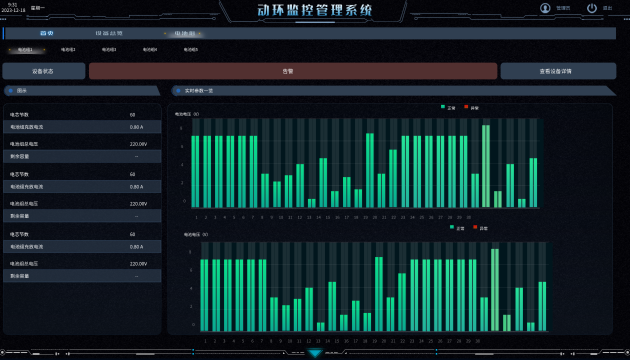This screenshot has height=360, width=630.
Task: Select the highlighted 电池组 tab
Action: [x=184, y=33]
